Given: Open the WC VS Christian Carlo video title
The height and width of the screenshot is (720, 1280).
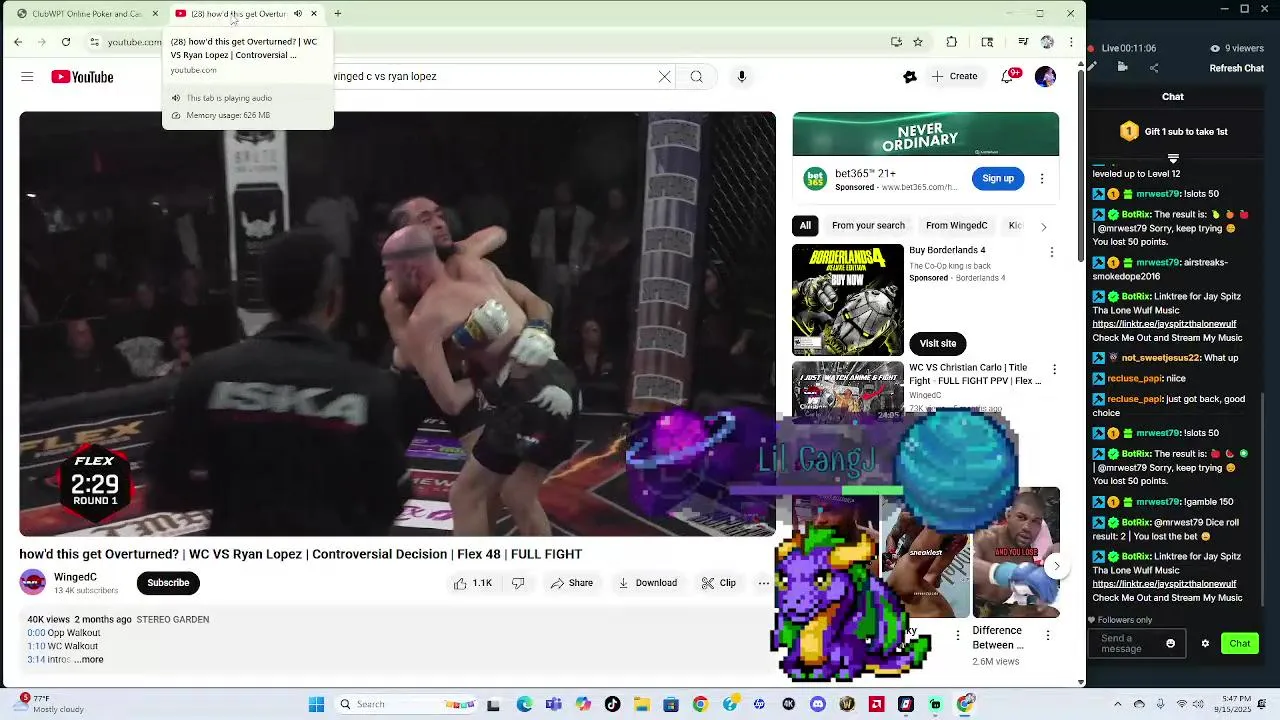Looking at the screenshot, I should coord(974,374).
